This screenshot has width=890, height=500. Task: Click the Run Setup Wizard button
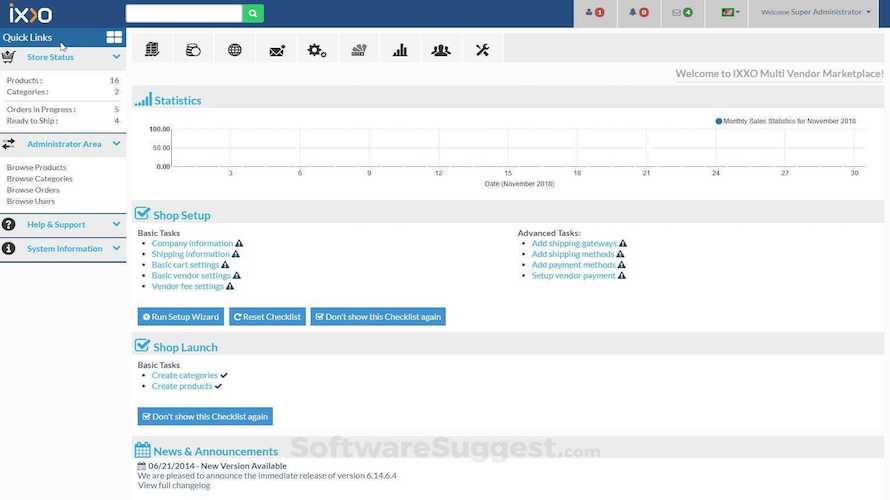180,317
